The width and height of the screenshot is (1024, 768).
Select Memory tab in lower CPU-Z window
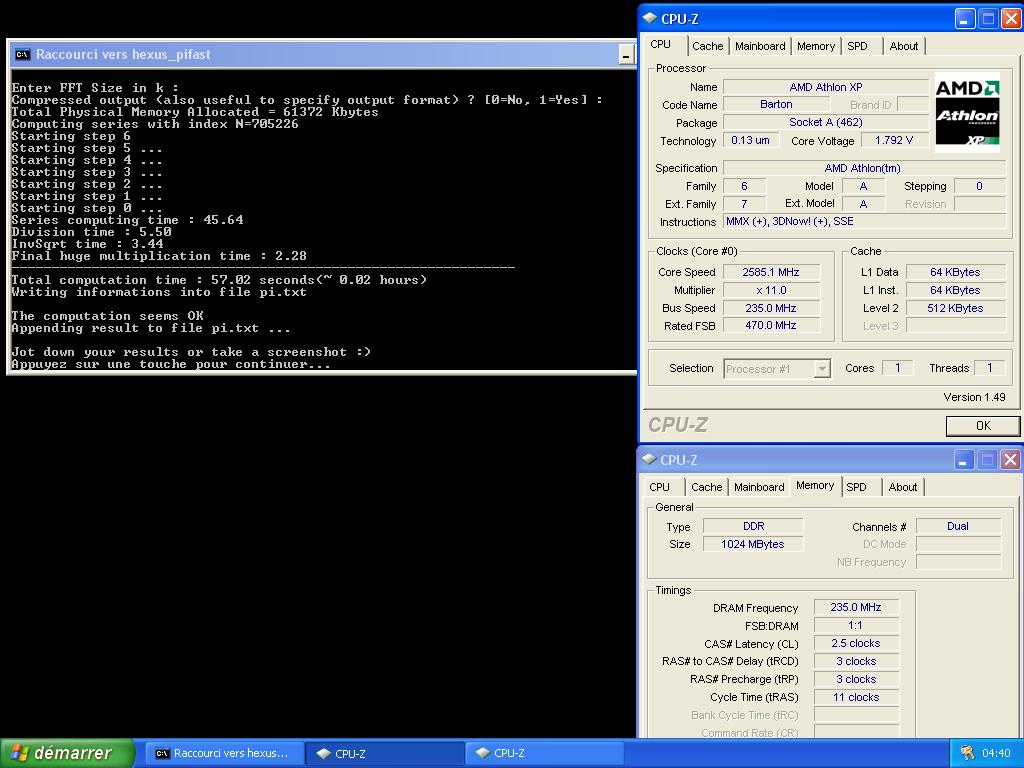[815, 485]
